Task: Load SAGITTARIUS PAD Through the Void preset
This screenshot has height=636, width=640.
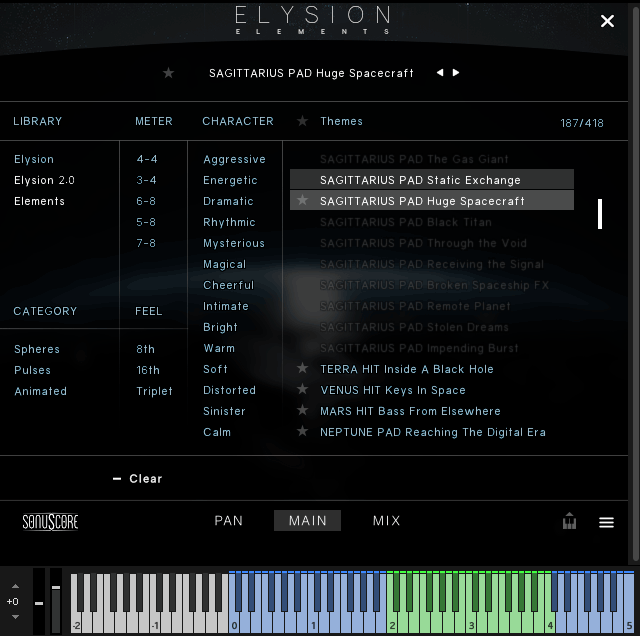Action: [423, 243]
